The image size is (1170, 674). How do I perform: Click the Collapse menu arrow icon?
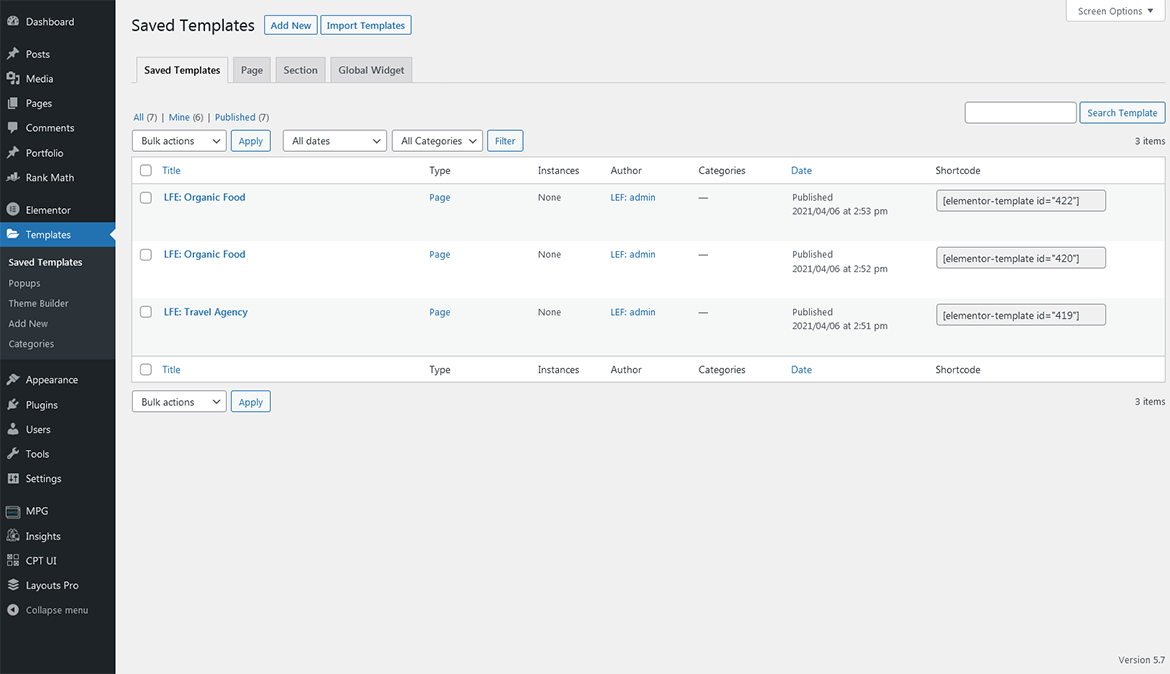pyautogui.click(x=13, y=610)
